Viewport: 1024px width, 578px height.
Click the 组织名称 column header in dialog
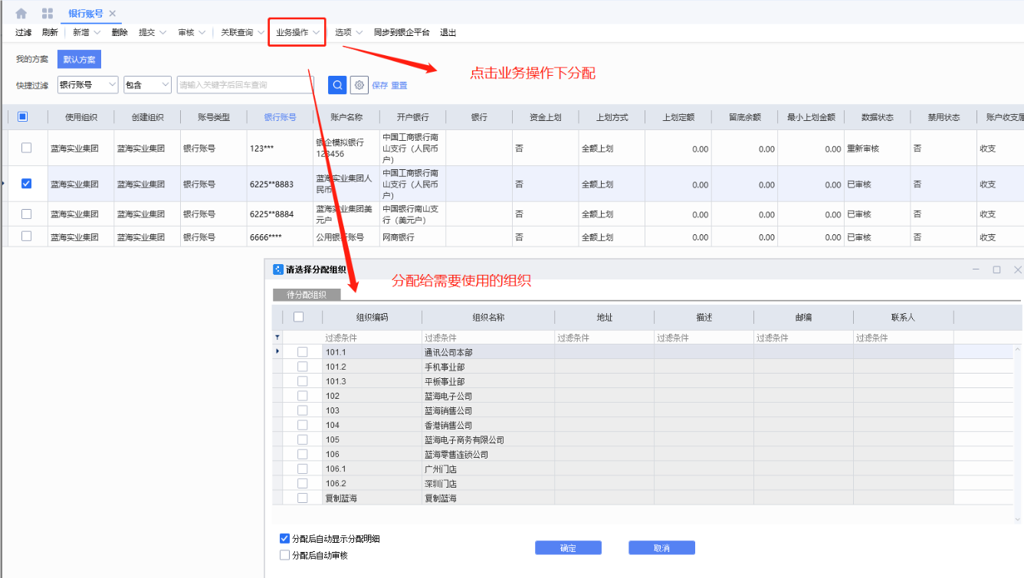488,317
